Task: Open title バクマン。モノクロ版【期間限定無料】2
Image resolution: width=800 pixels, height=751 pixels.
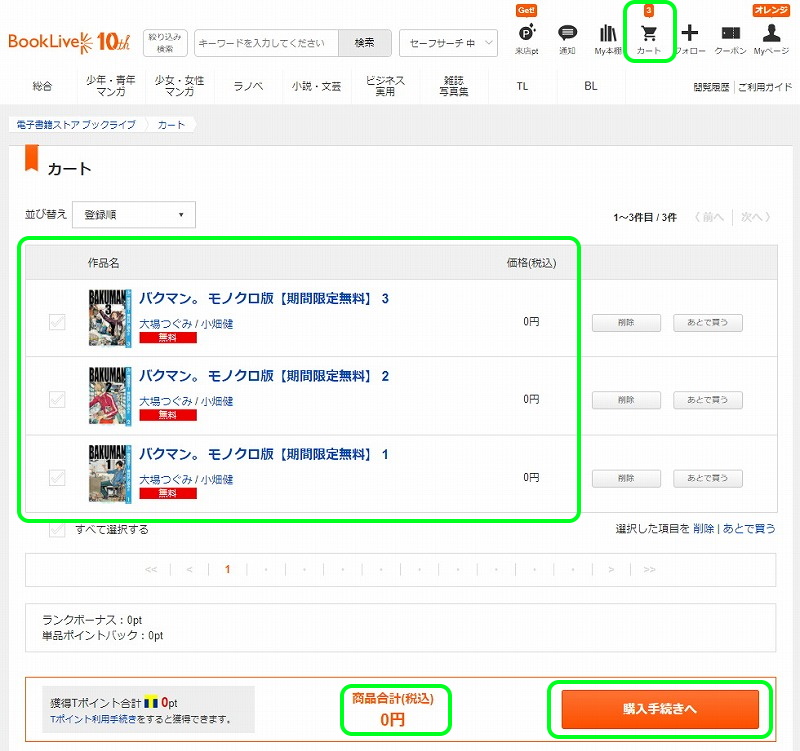Action: (264, 377)
